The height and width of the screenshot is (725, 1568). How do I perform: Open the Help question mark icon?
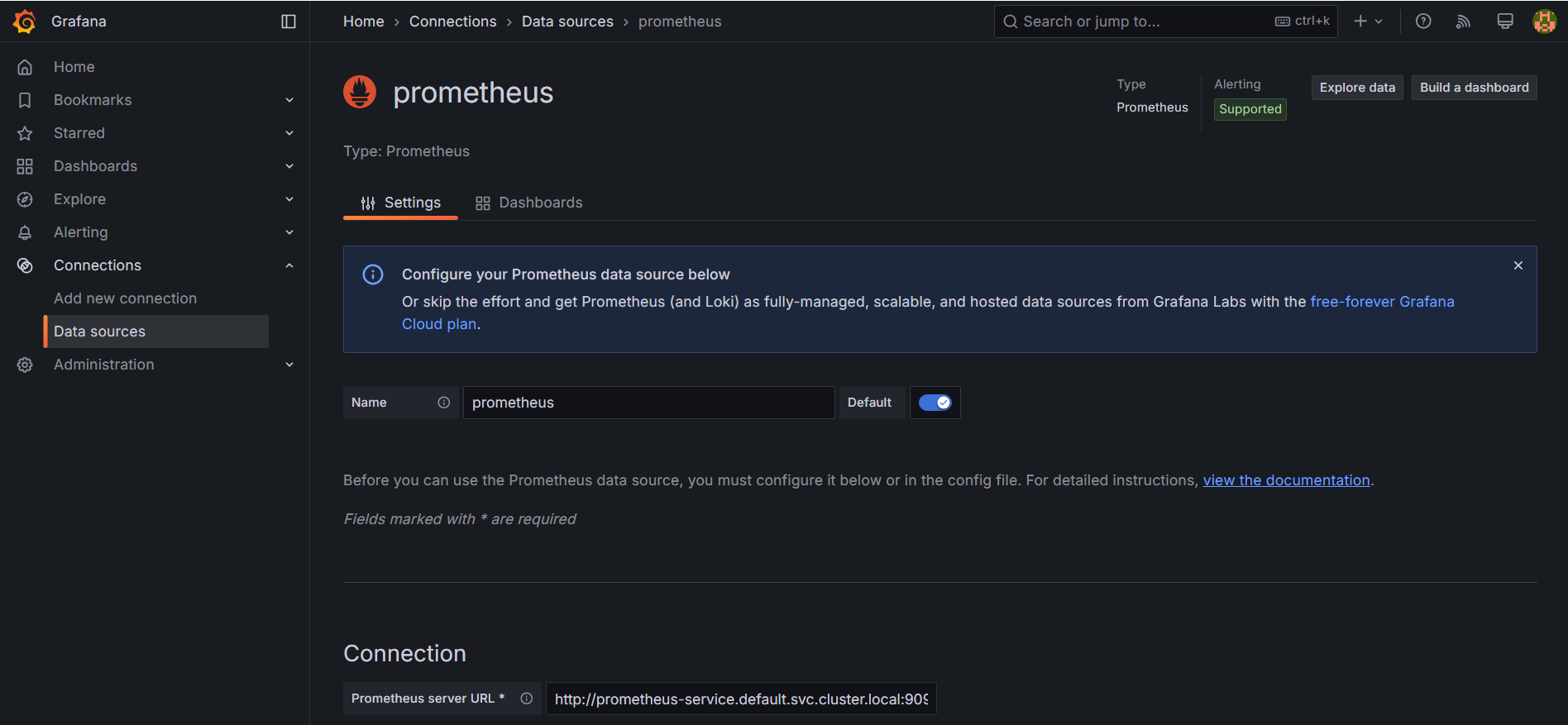tap(1423, 21)
